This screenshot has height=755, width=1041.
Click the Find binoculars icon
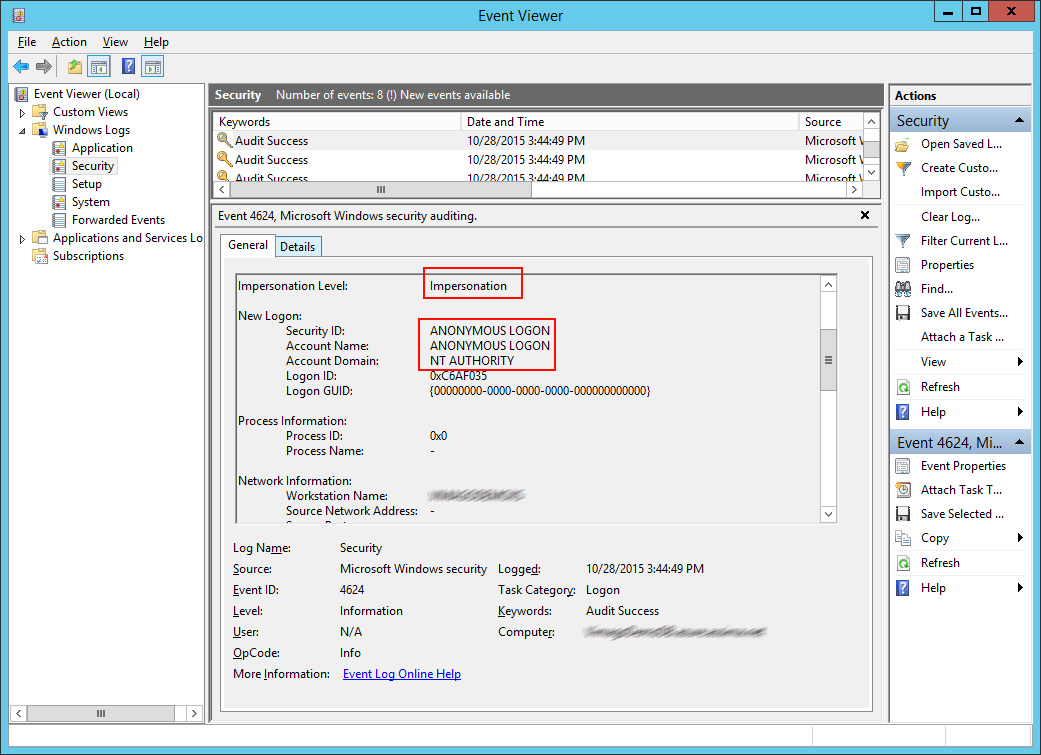(903, 290)
